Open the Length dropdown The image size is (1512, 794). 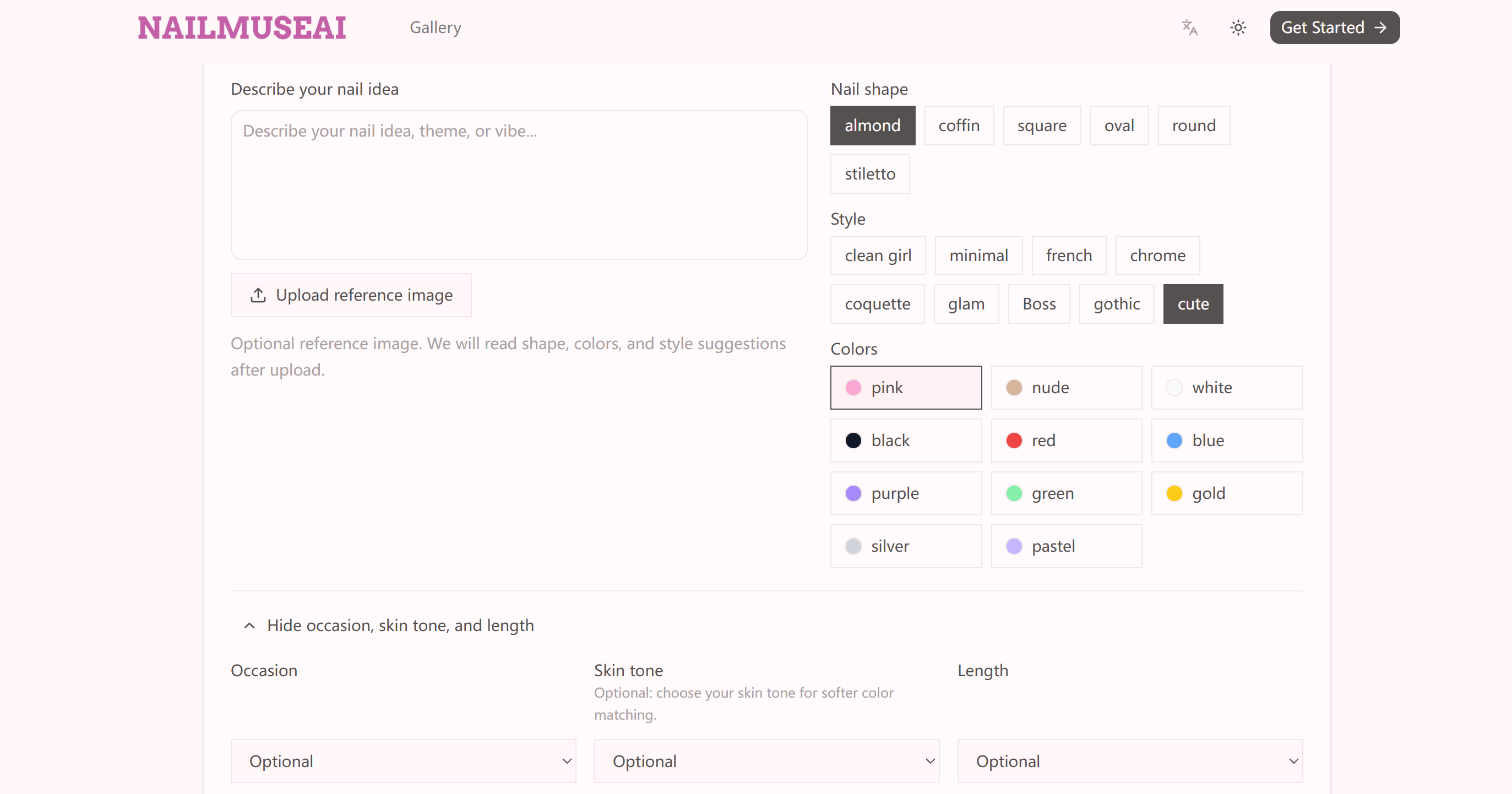[x=1129, y=760]
